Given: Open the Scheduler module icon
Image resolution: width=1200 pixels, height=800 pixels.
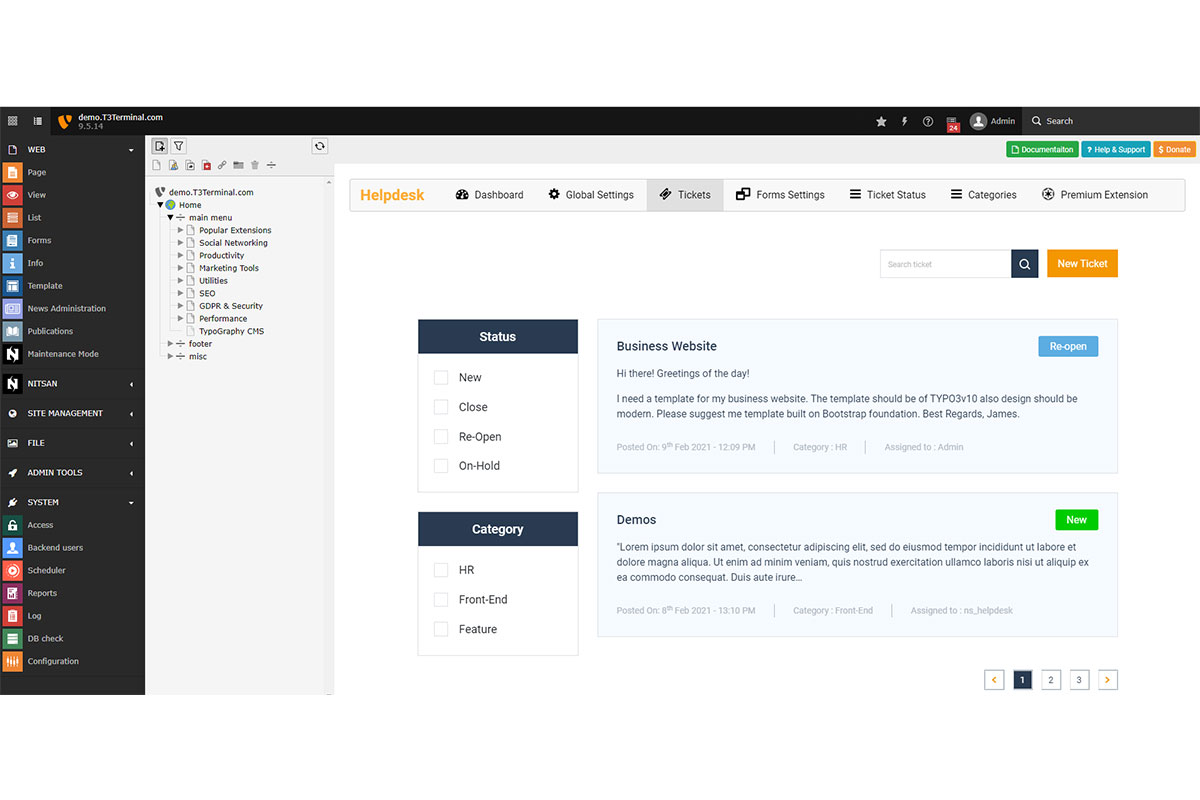Looking at the screenshot, I should point(12,570).
